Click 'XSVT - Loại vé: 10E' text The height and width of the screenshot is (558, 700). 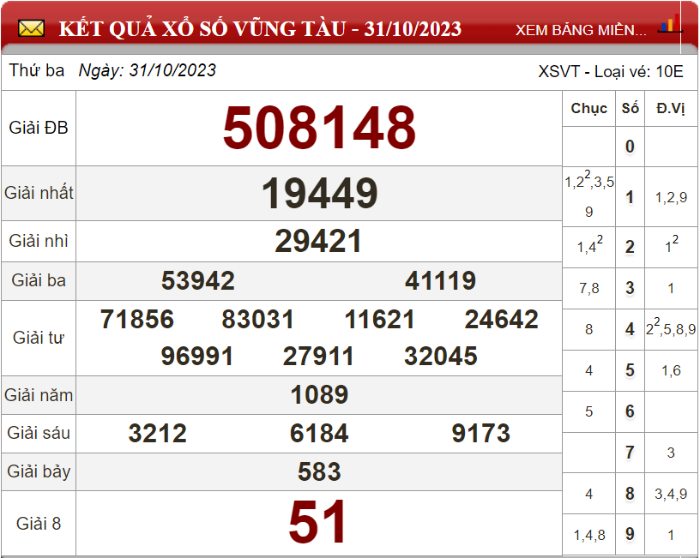[611, 71]
